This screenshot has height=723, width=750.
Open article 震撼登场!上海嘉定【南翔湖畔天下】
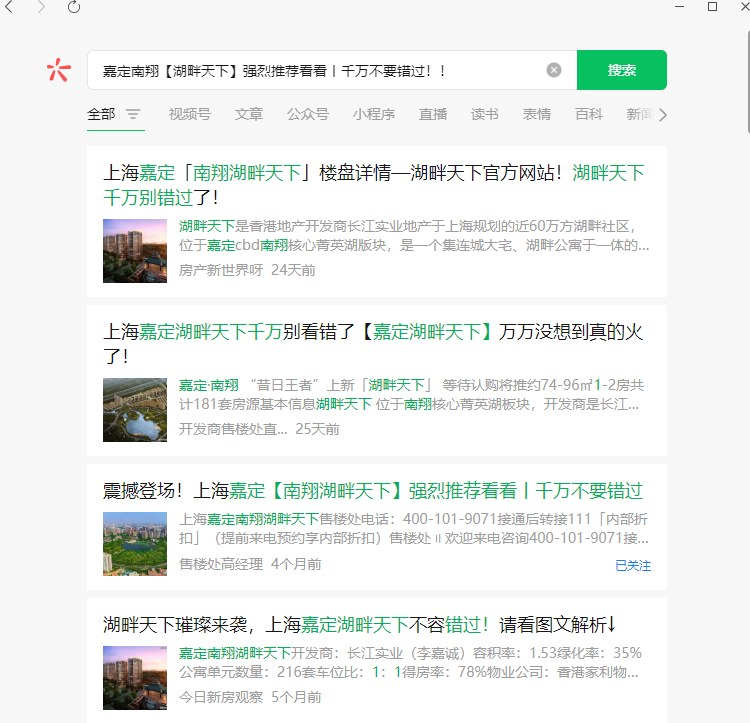[x=373, y=491]
